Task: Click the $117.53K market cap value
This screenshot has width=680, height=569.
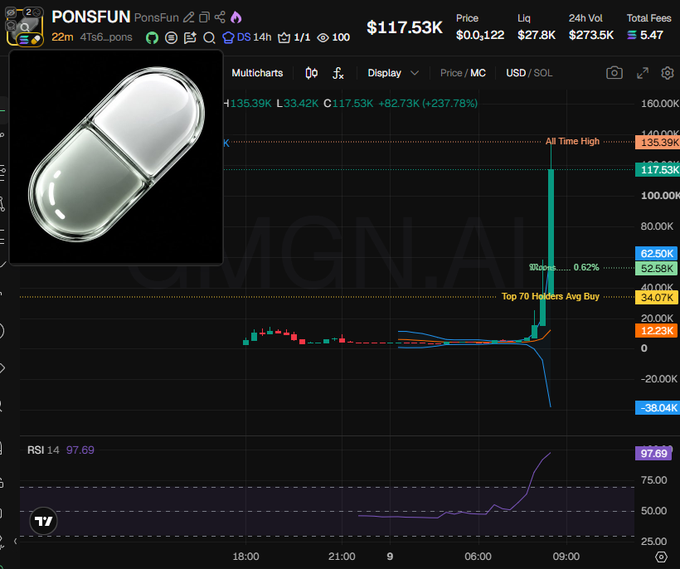Action: [404, 27]
